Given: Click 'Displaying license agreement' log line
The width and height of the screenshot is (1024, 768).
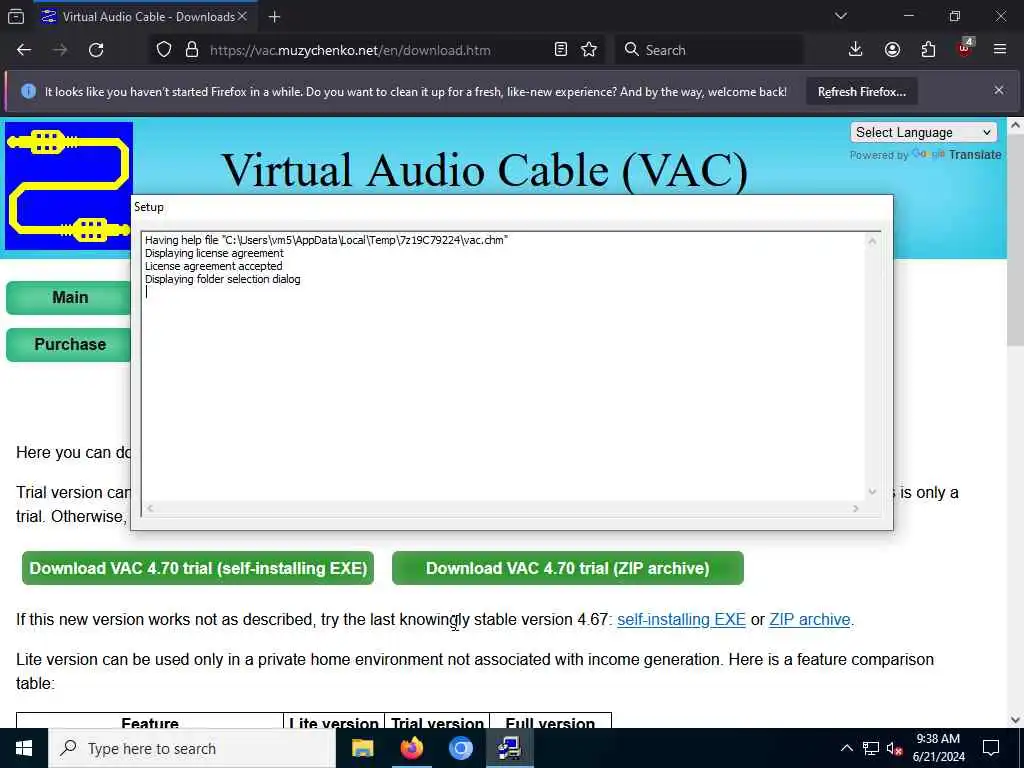Looking at the screenshot, I should (x=214, y=253).
